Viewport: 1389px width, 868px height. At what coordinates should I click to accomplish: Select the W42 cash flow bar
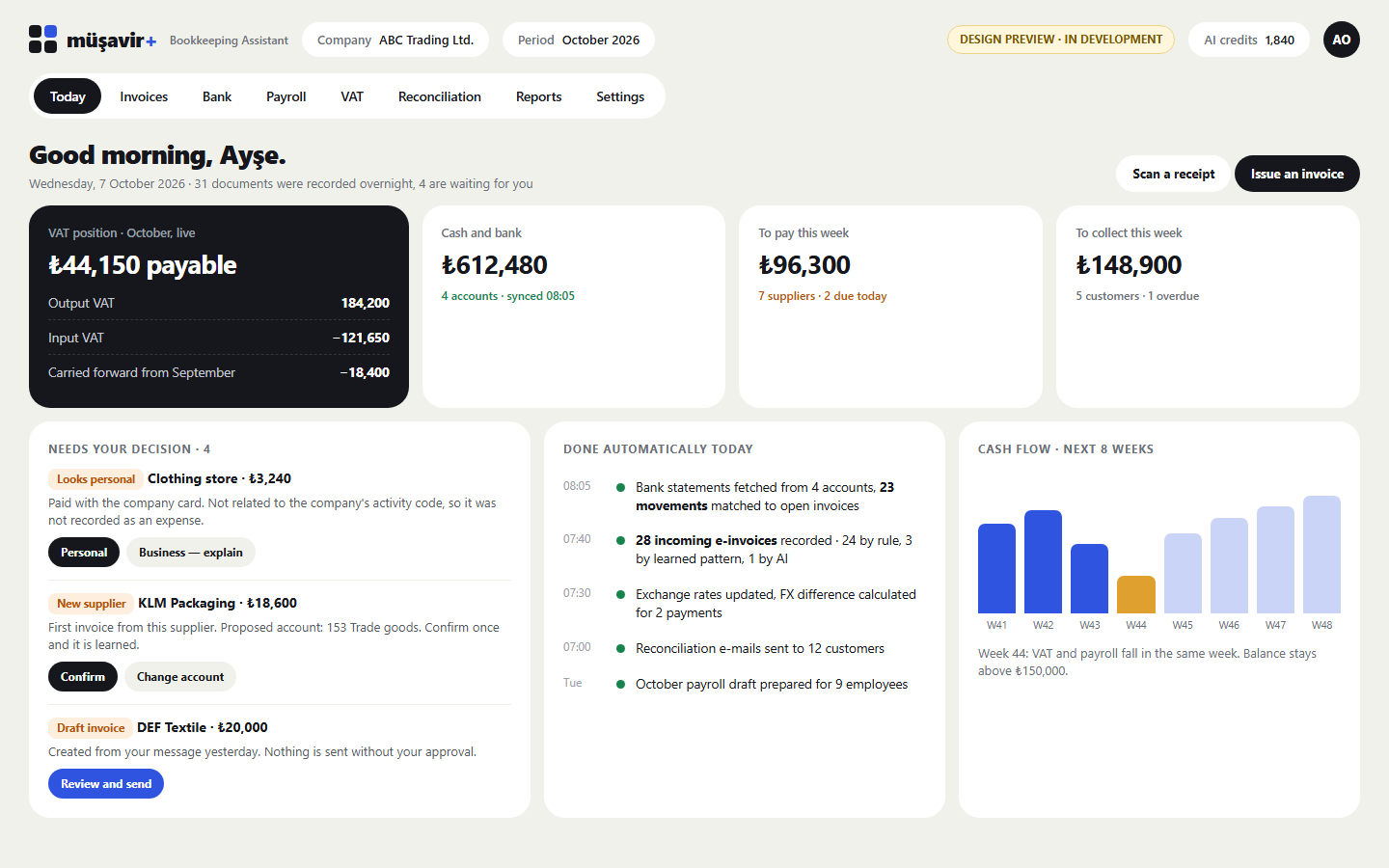click(1043, 561)
